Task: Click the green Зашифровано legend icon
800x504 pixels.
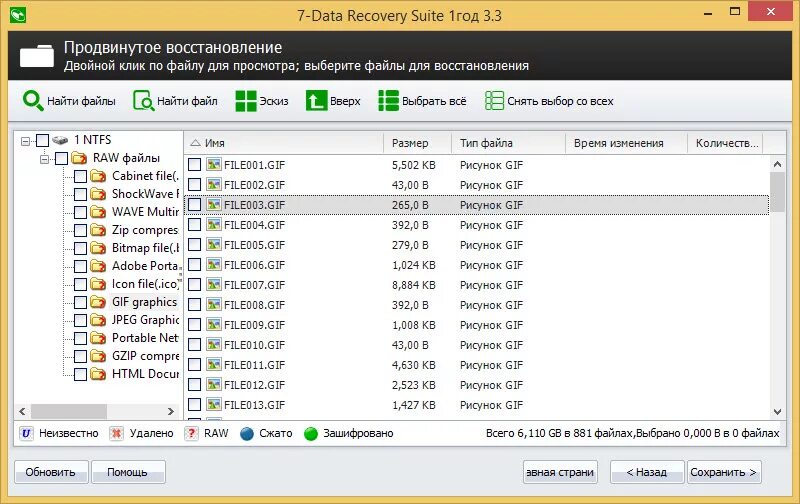Action: coord(311,434)
